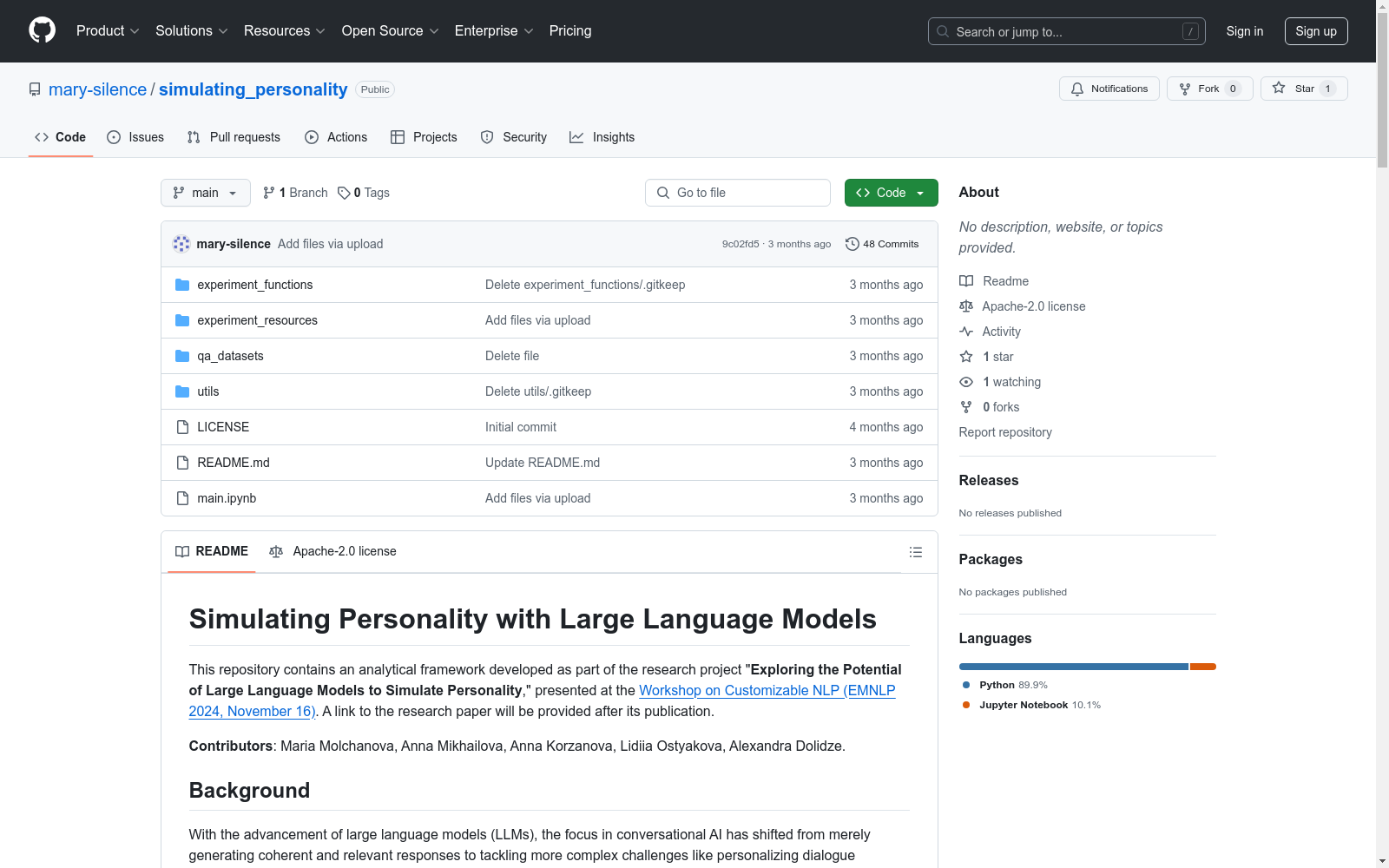Viewport: 1389px width, 868px height.
Task: Click the Go to file search field
Action: coord(738,193)
